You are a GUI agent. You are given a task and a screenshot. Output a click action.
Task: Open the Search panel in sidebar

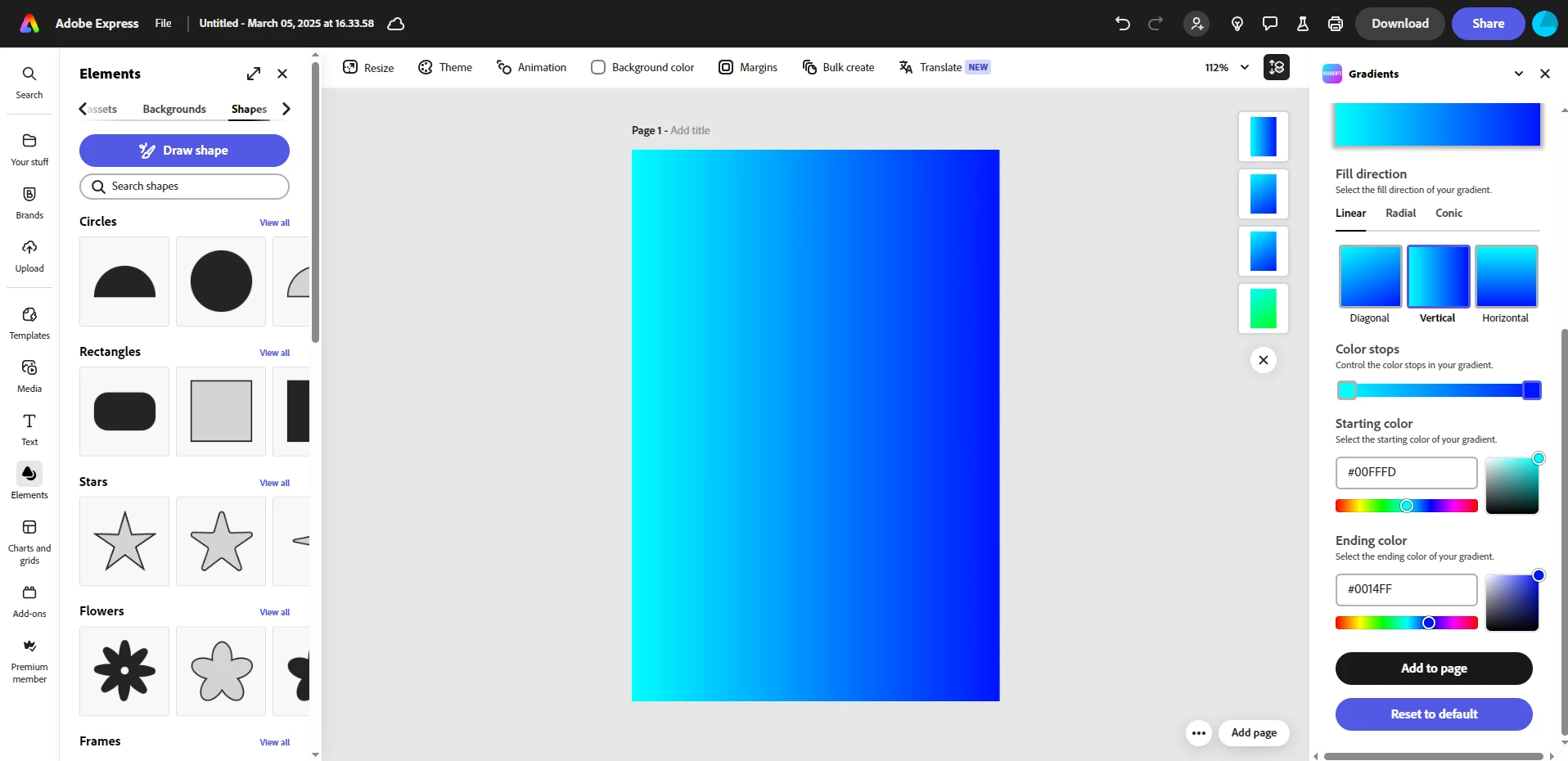pyautogui.click(x=29, y=83)
